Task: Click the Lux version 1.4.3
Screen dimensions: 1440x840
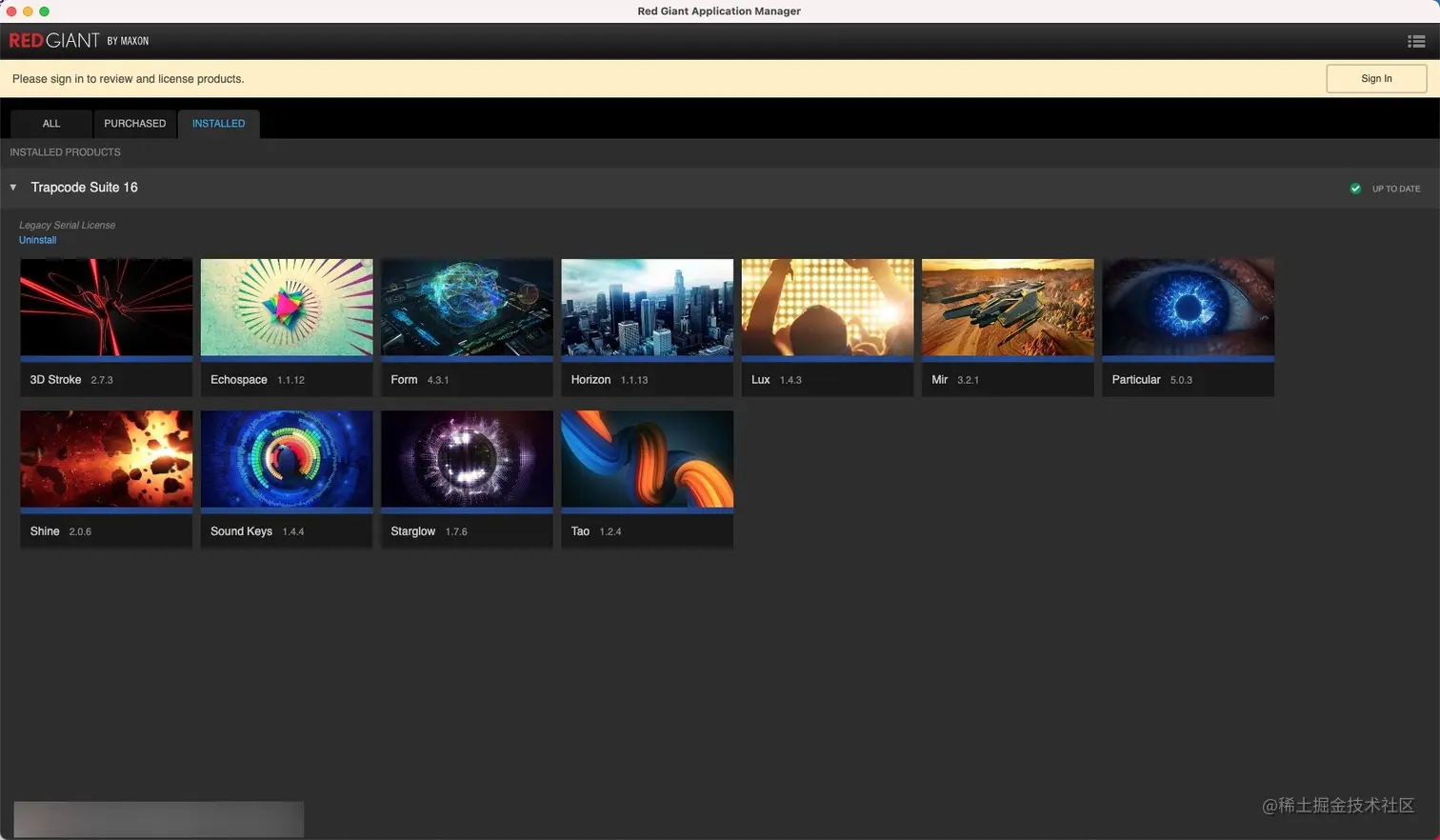Action: [790, 380]
